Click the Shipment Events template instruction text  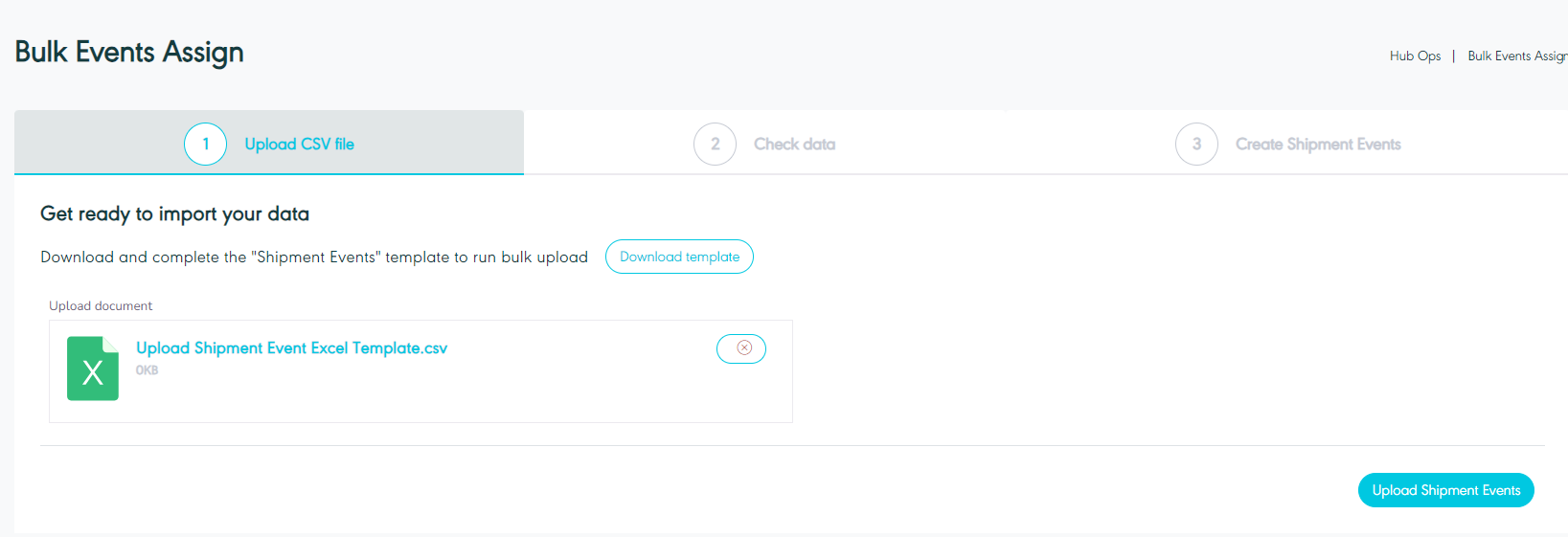pyautogui.click(x=314, y=257)
